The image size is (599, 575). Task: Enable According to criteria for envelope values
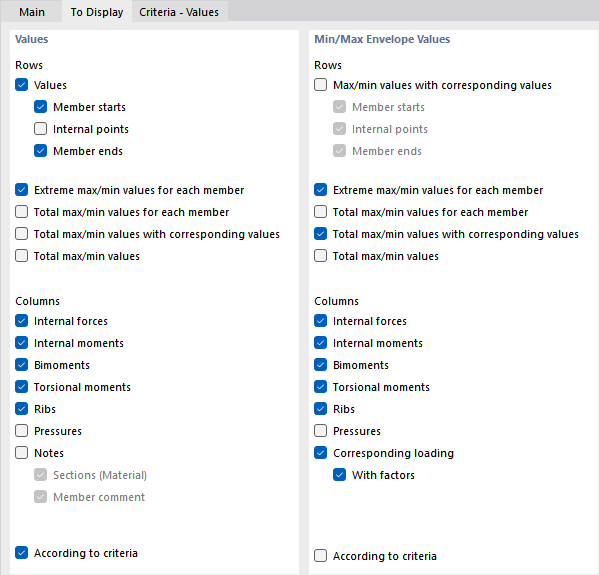coord(321,556)
